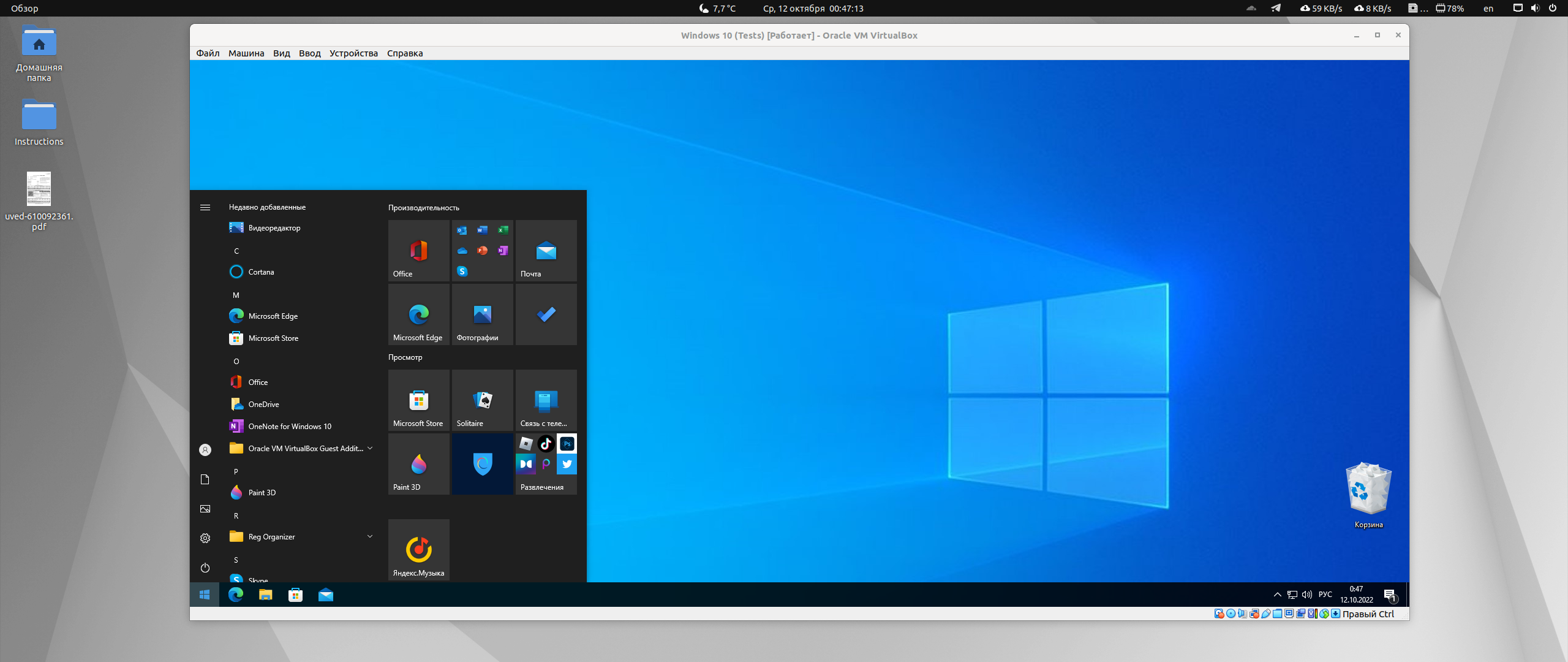Screen dimensions: 1568x662
Task: Launch Microsoft Edge from the Windows taskbar
Action: (x=236, y=595)
